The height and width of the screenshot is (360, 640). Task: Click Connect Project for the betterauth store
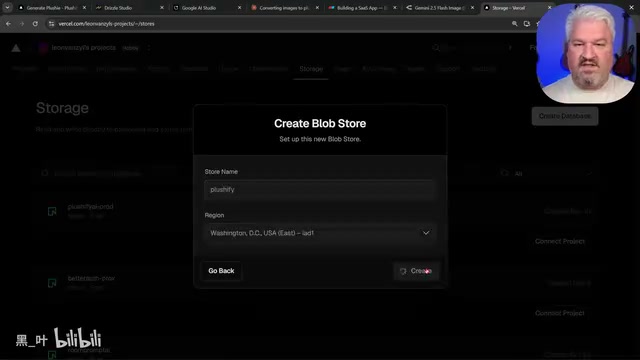click(560, 313)
